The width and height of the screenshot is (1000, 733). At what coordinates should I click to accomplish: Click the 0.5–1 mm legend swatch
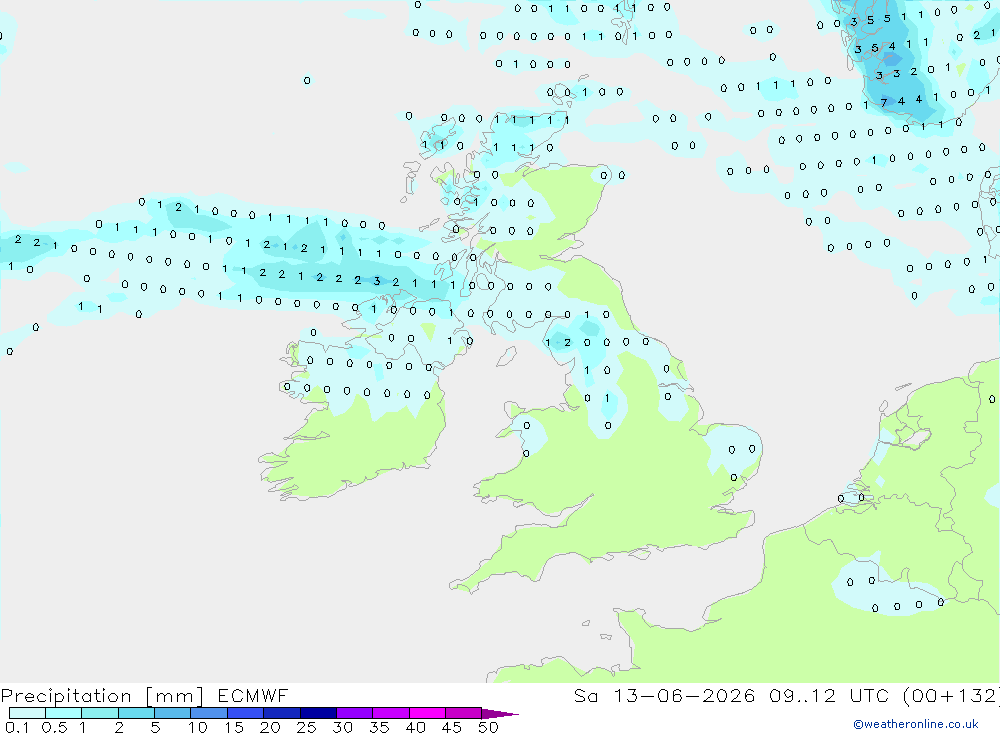pyautogui.click(x=63, y=713)
